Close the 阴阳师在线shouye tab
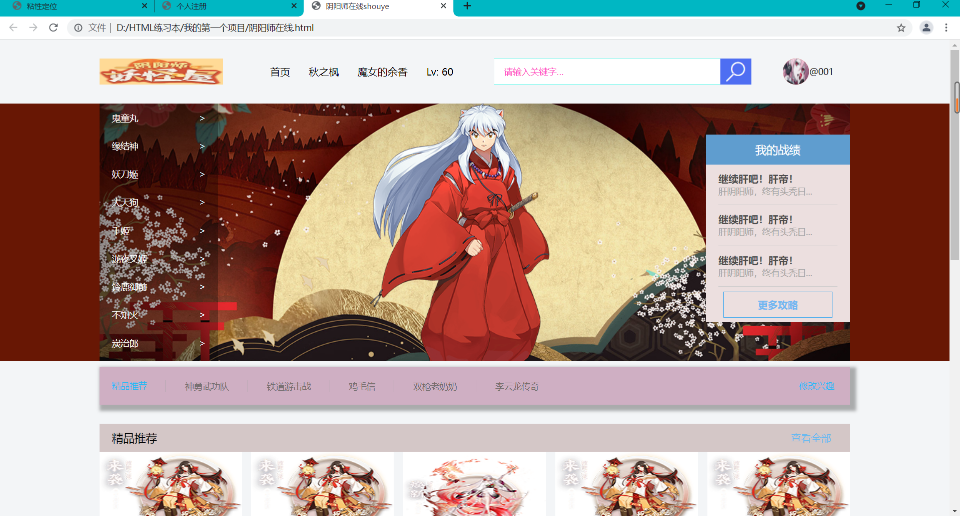 pos(443,6)
